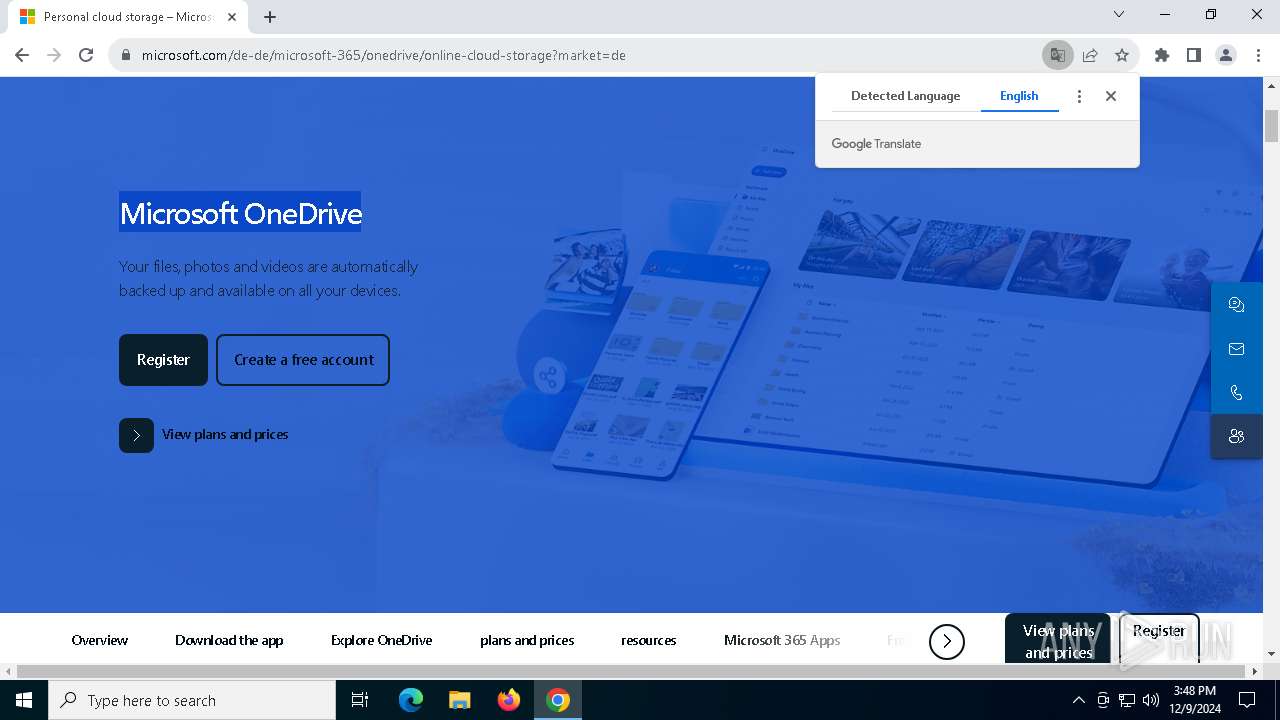Image resolution: width=1280 pixels, height=720 pixels.
Task: Click the Microsoft OneDrive heading text
Action: click(241, 213)
